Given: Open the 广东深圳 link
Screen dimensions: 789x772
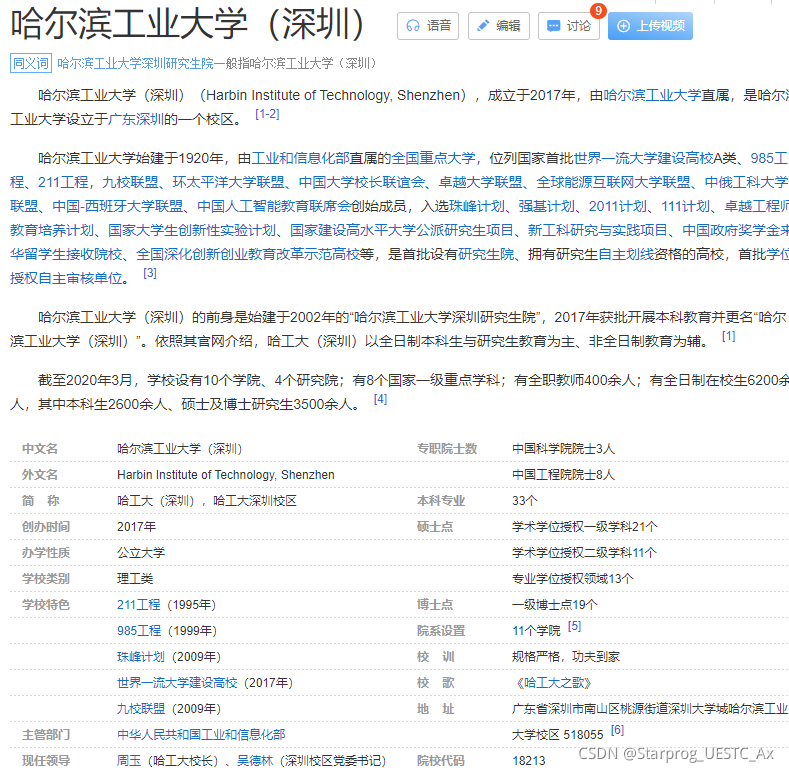Looking at the screenshot, I should coord(136,119).
